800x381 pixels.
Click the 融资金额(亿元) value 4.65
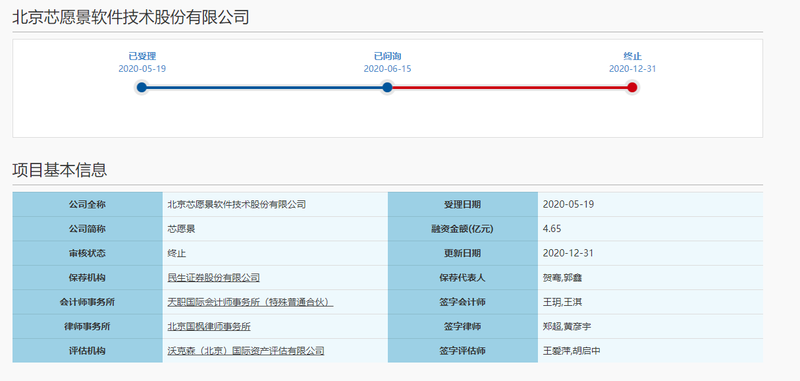click(x=552, y=229)
